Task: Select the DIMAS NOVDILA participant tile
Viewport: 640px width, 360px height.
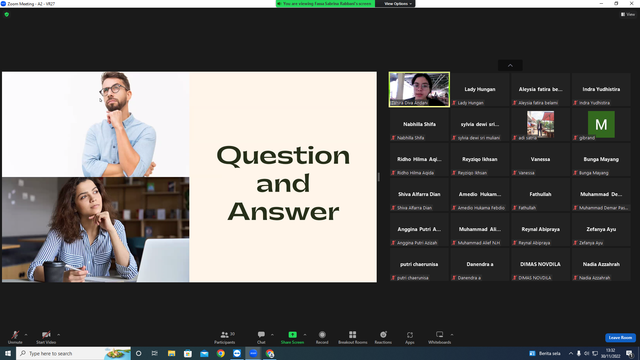Action: click(x=540, y=264)
